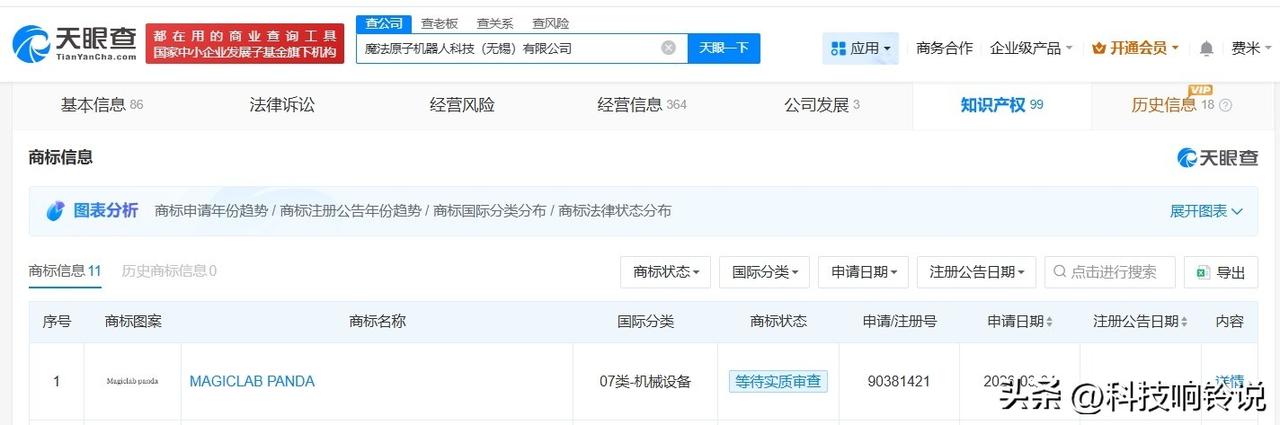Click the 国际分类 column header
The height and width of the screenshot is (425, 1280).
(x=645, y=321)
